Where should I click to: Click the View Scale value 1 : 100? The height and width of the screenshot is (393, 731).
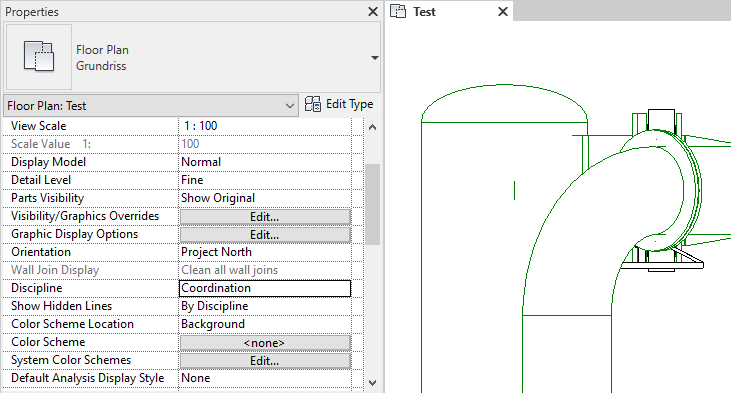coord(265,126)
